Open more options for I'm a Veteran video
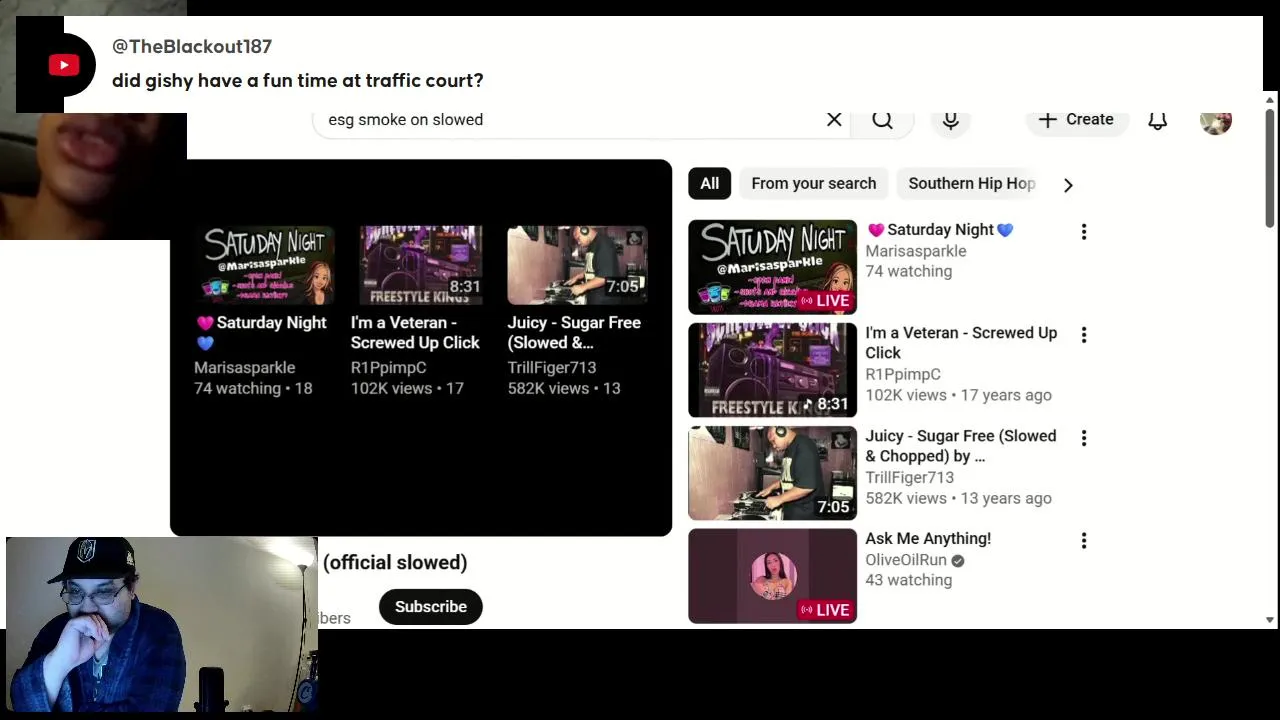Screen dimensions: 1280x720 click(x=1083, y=335)
